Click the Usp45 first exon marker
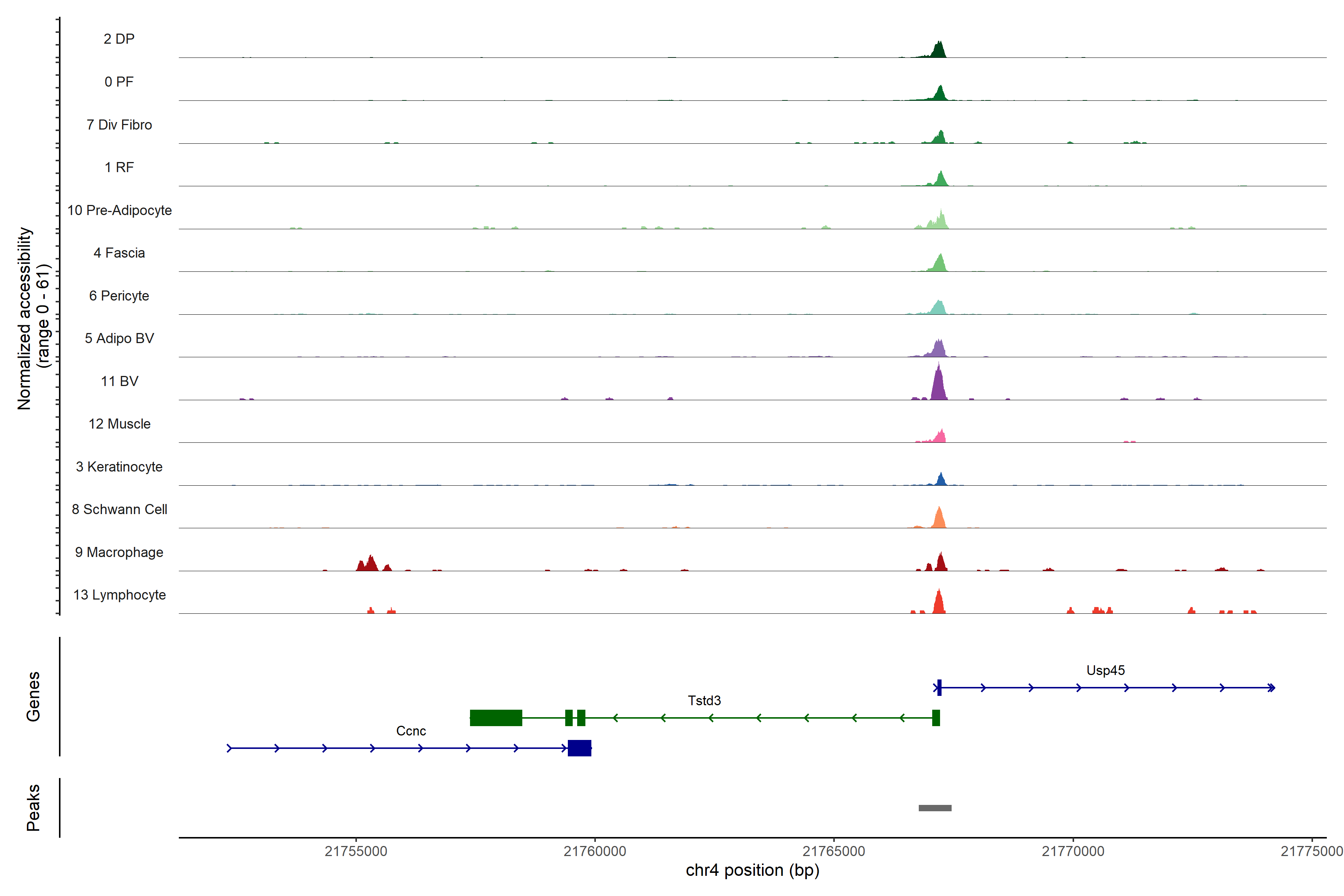This screenshot has width=1344, height=896. click(x=939, y=687)
